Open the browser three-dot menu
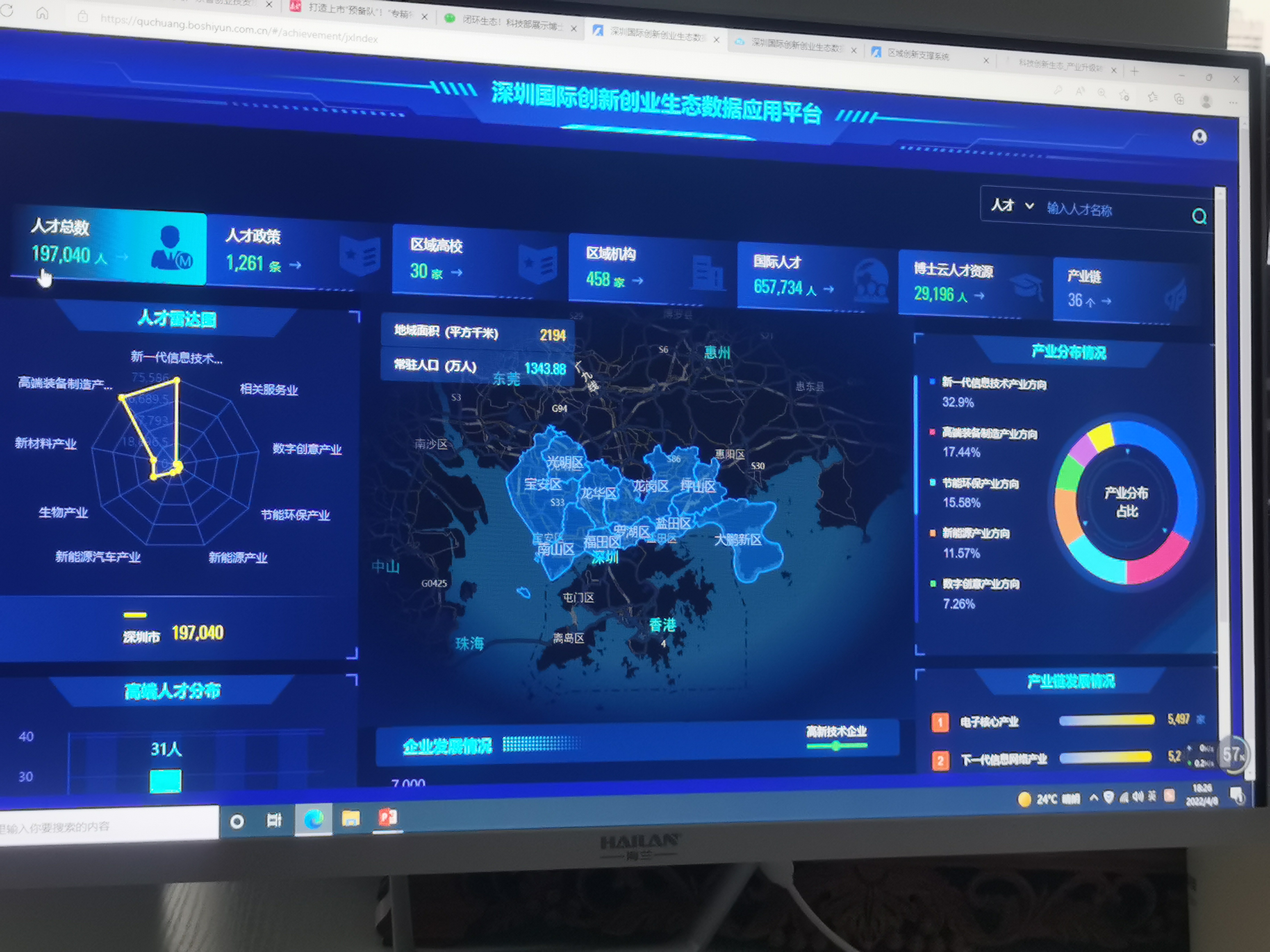1270x952 pixels. [1233, 103]
